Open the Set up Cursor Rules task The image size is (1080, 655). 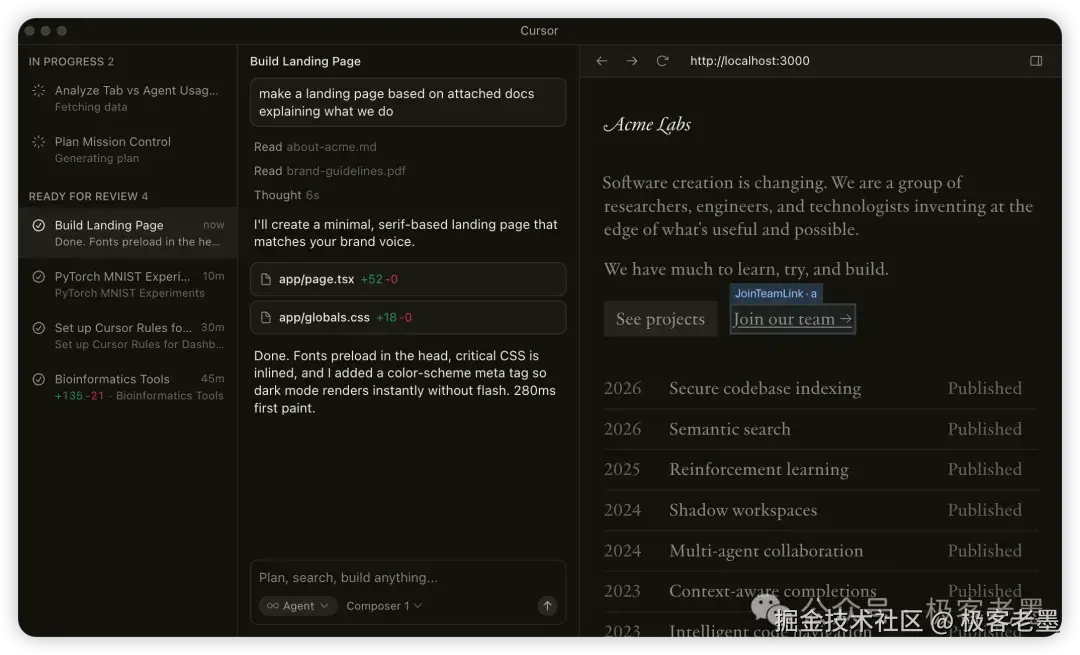pos(127,335)
